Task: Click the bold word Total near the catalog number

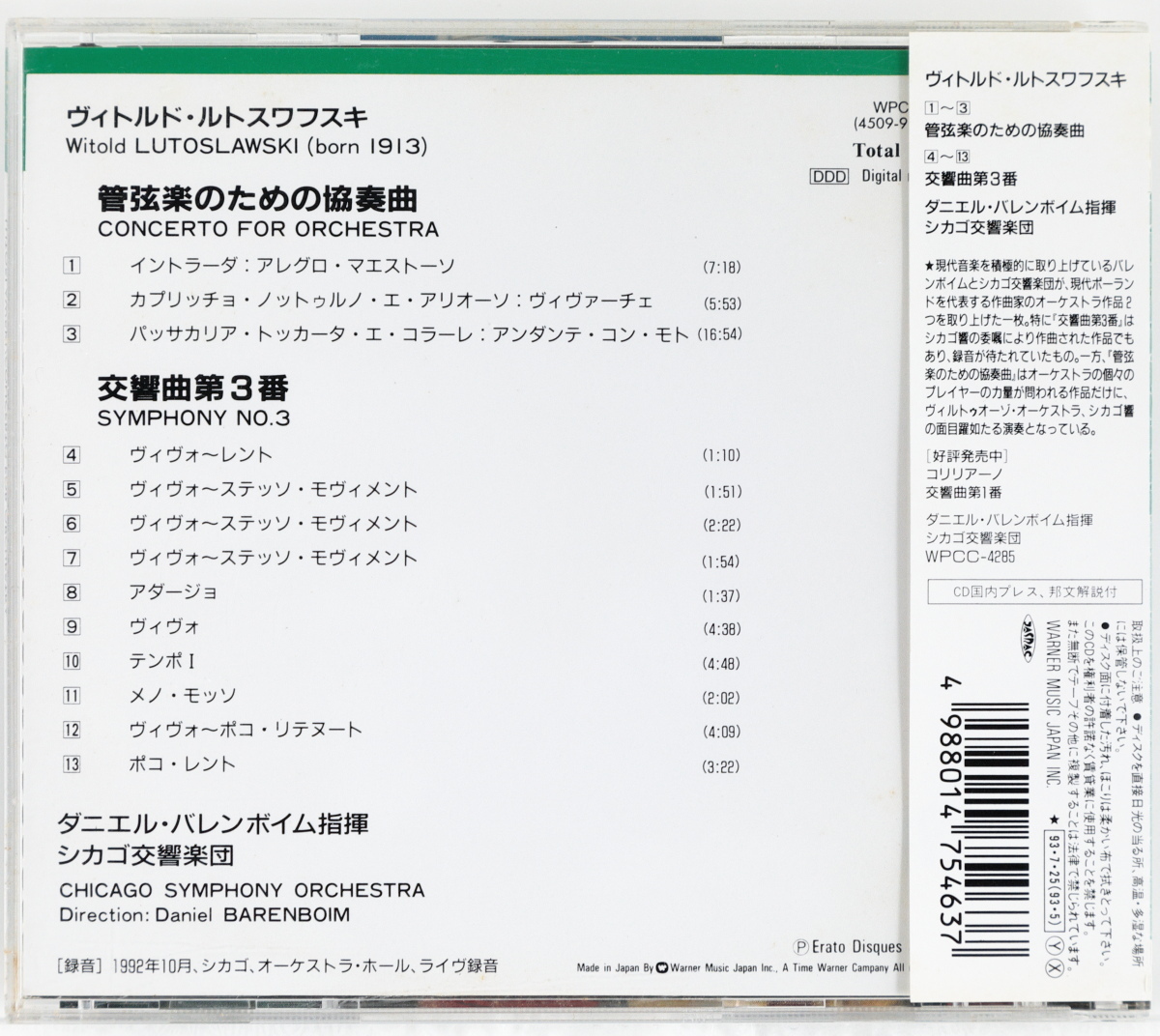Action: tap(877, 150)
